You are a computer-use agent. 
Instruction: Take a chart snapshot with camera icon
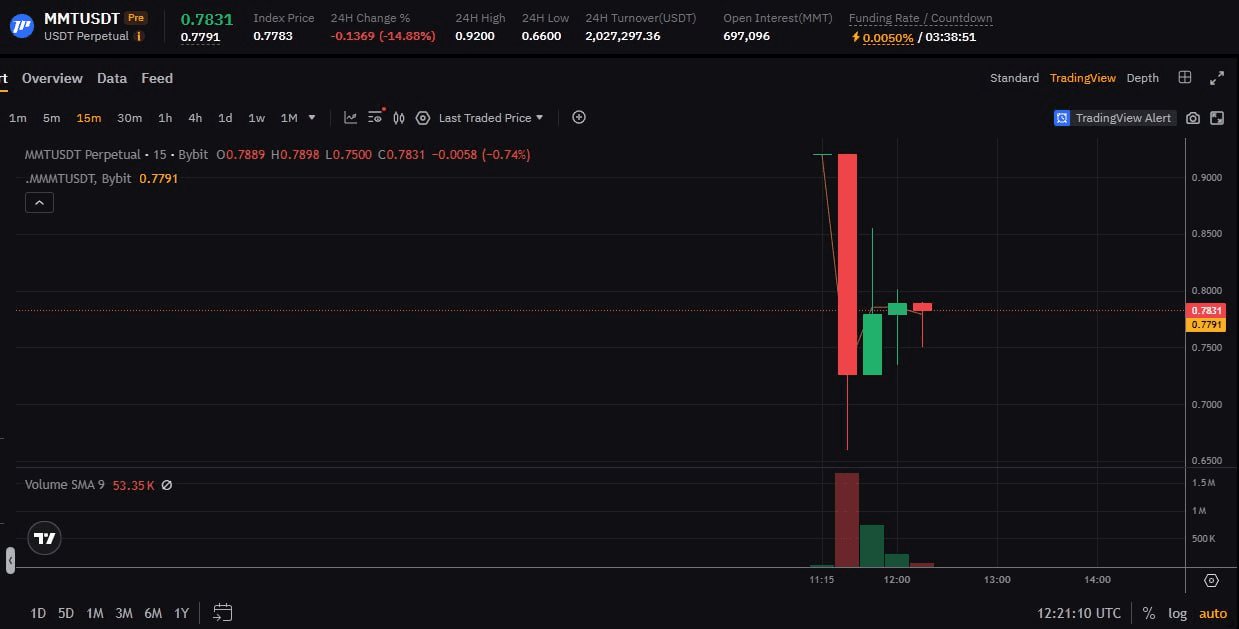point(1193,118)
